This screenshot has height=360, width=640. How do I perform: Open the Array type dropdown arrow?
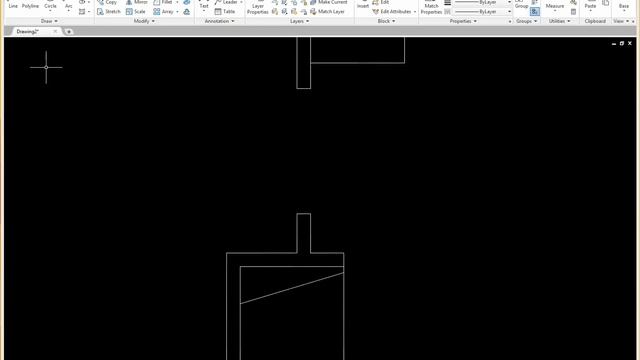click(177, 12)
